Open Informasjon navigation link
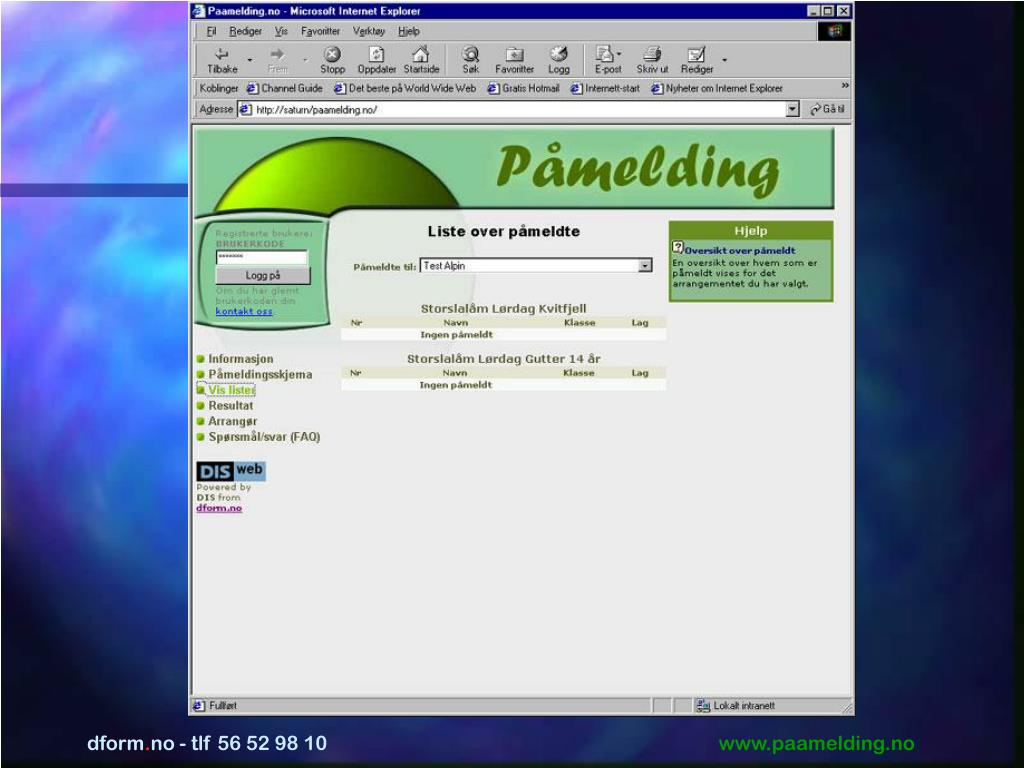The image size is (1024, 768). point(240,359)
